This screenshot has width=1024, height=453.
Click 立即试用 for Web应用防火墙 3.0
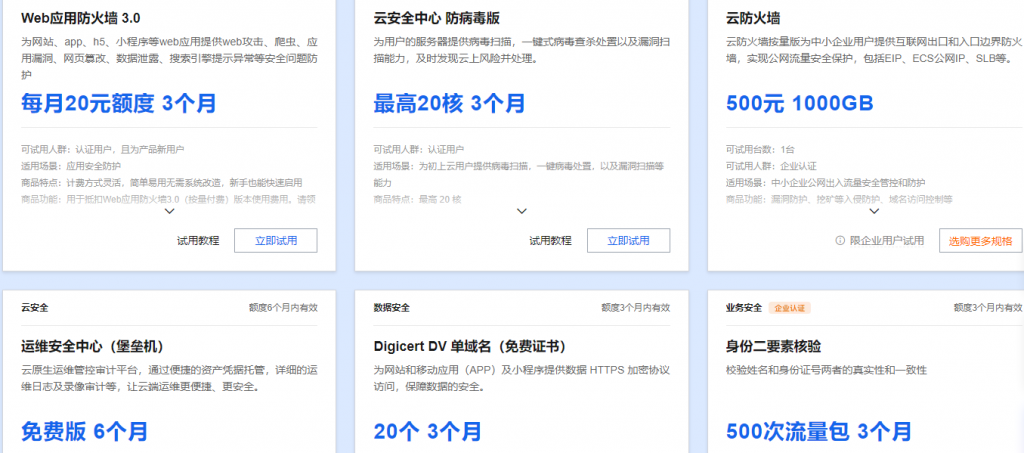click(276, 241)
